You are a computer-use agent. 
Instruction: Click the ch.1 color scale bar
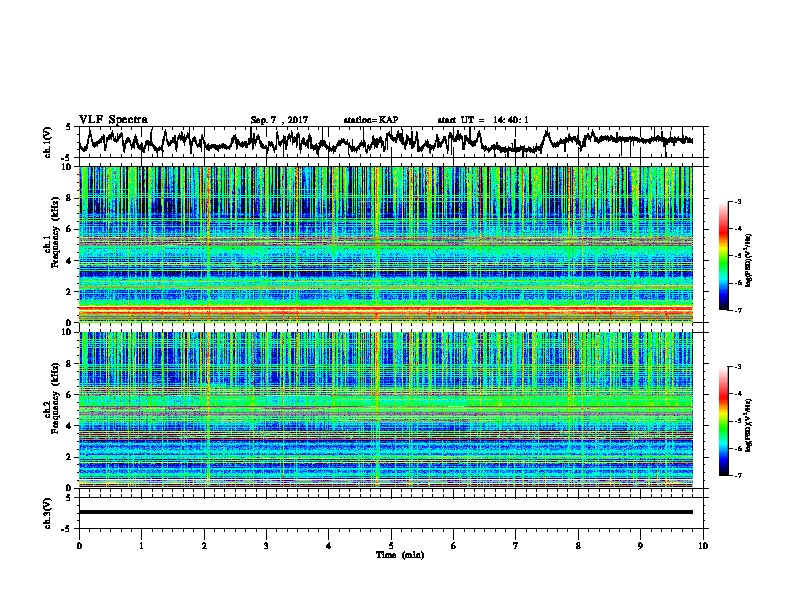[723, 256]
